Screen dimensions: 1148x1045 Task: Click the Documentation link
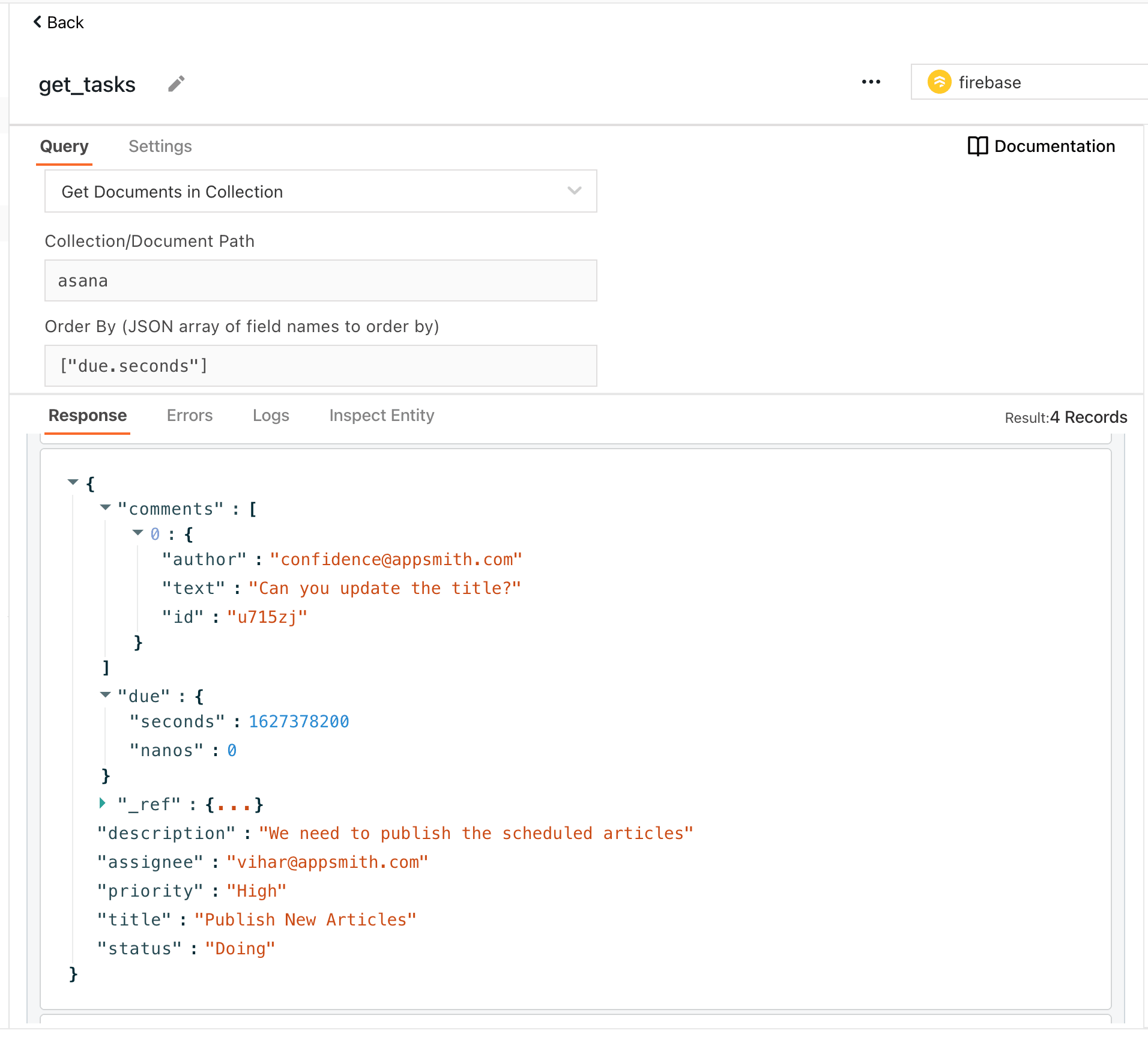click(x=1054, y=146)
